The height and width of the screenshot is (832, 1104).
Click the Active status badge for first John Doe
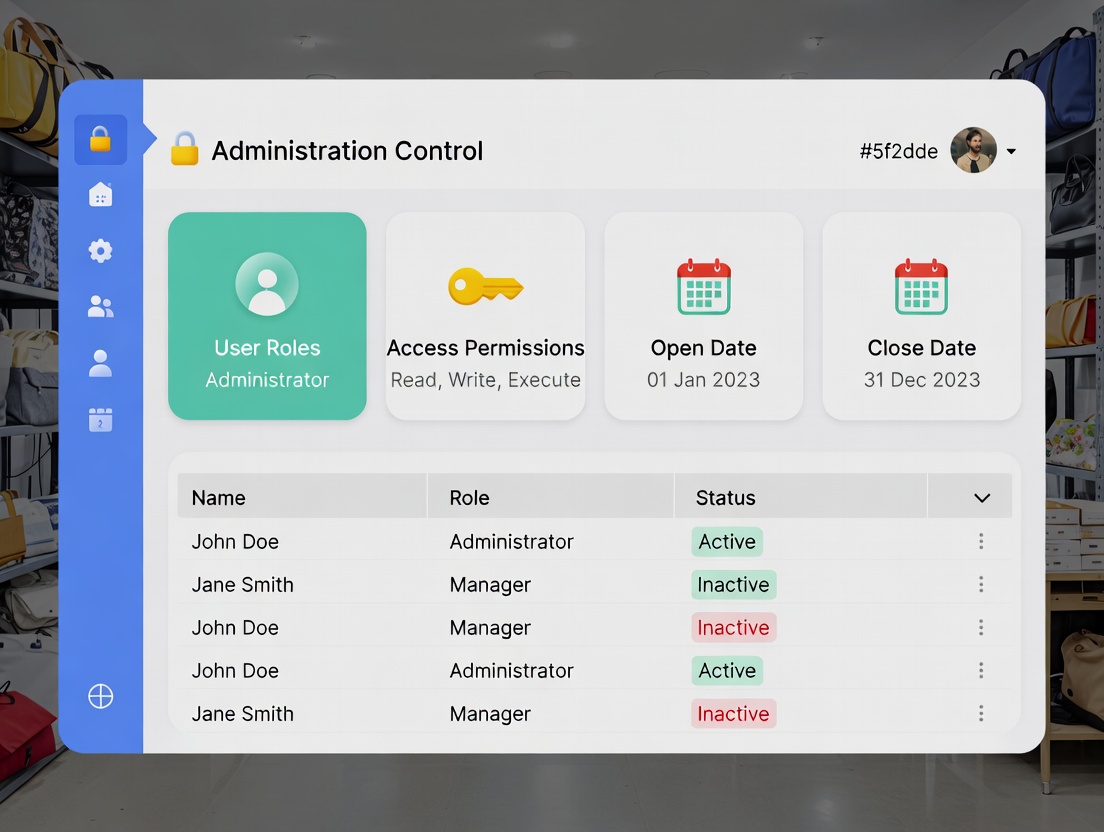[727, 542]
